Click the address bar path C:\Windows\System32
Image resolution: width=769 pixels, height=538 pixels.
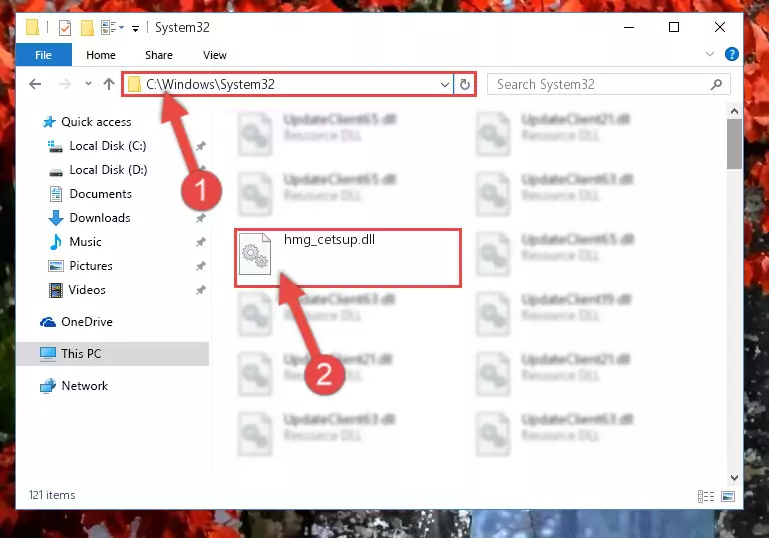click(210, 84)
